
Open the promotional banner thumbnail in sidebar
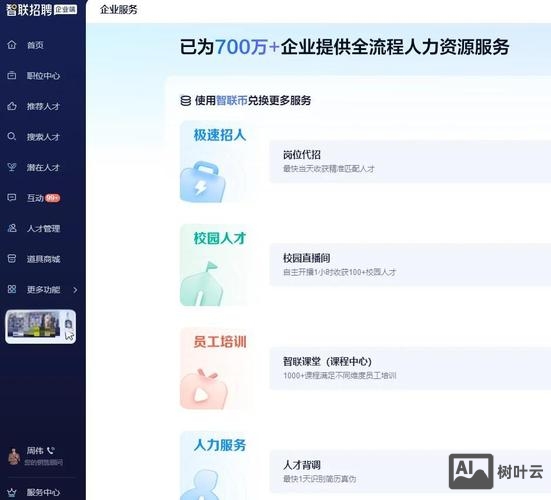point(40,326)
